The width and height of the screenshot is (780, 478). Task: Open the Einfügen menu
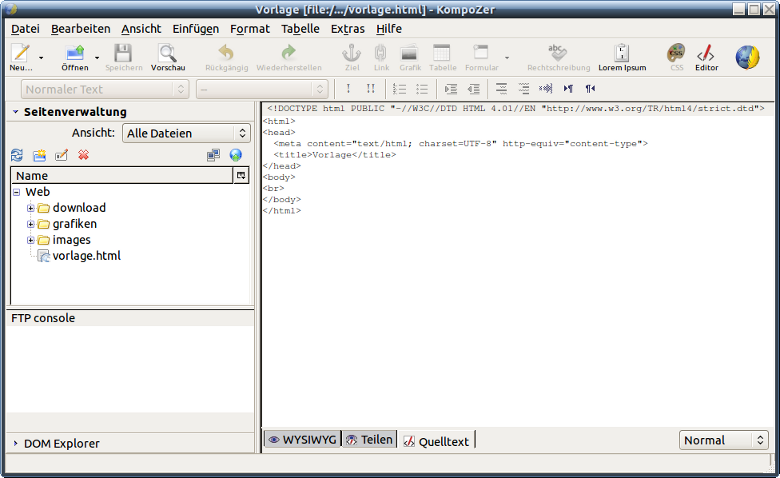(195, 29)
